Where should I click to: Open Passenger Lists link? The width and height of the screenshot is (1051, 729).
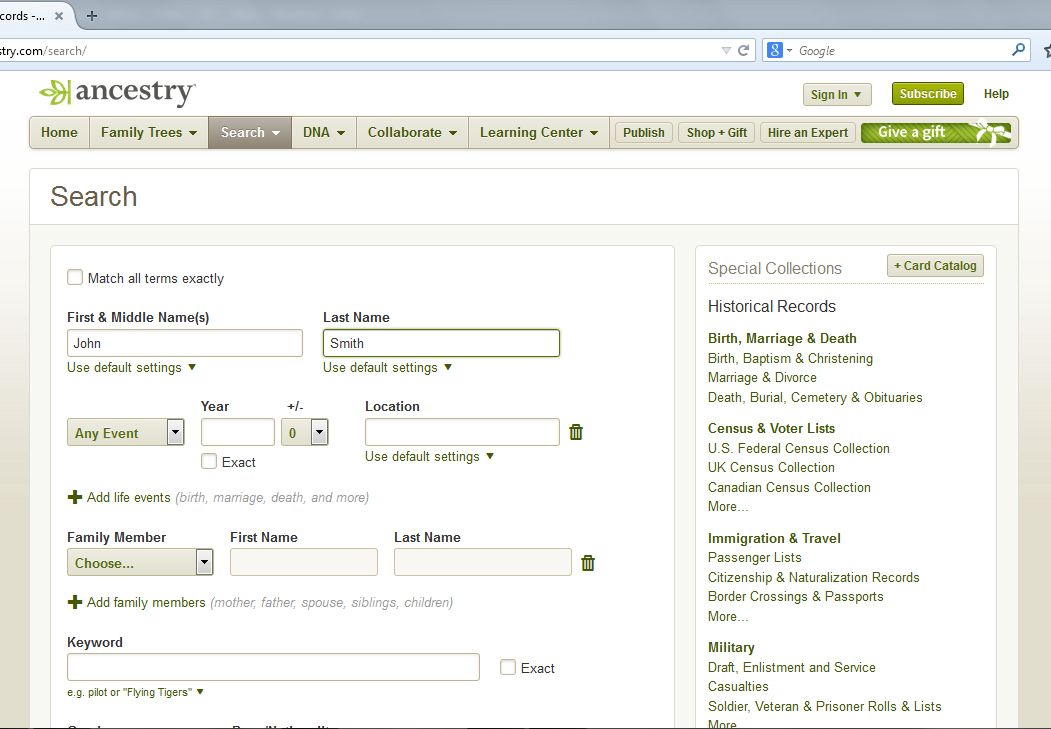tap(755, 557)
